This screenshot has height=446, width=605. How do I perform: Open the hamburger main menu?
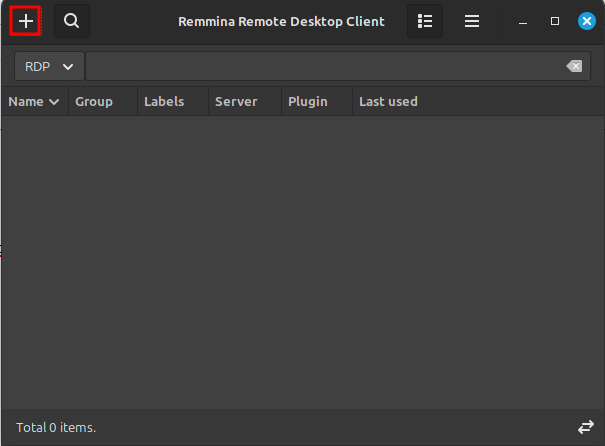click(472, 21)
